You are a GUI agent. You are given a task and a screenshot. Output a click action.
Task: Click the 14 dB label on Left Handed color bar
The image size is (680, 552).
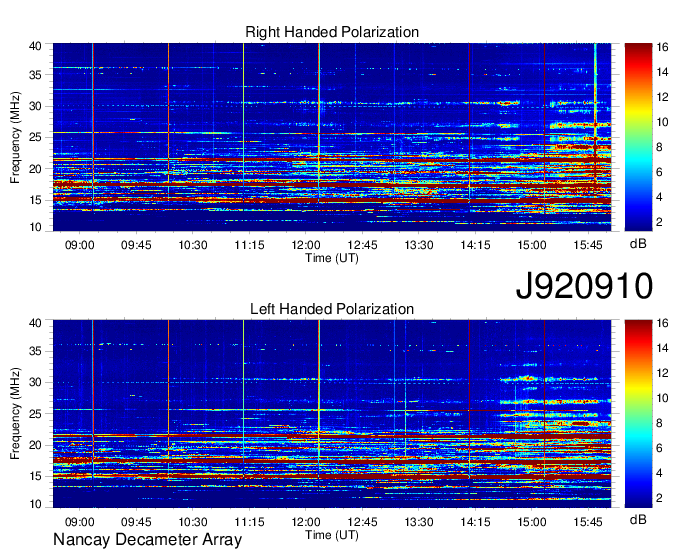click(662, 348)
